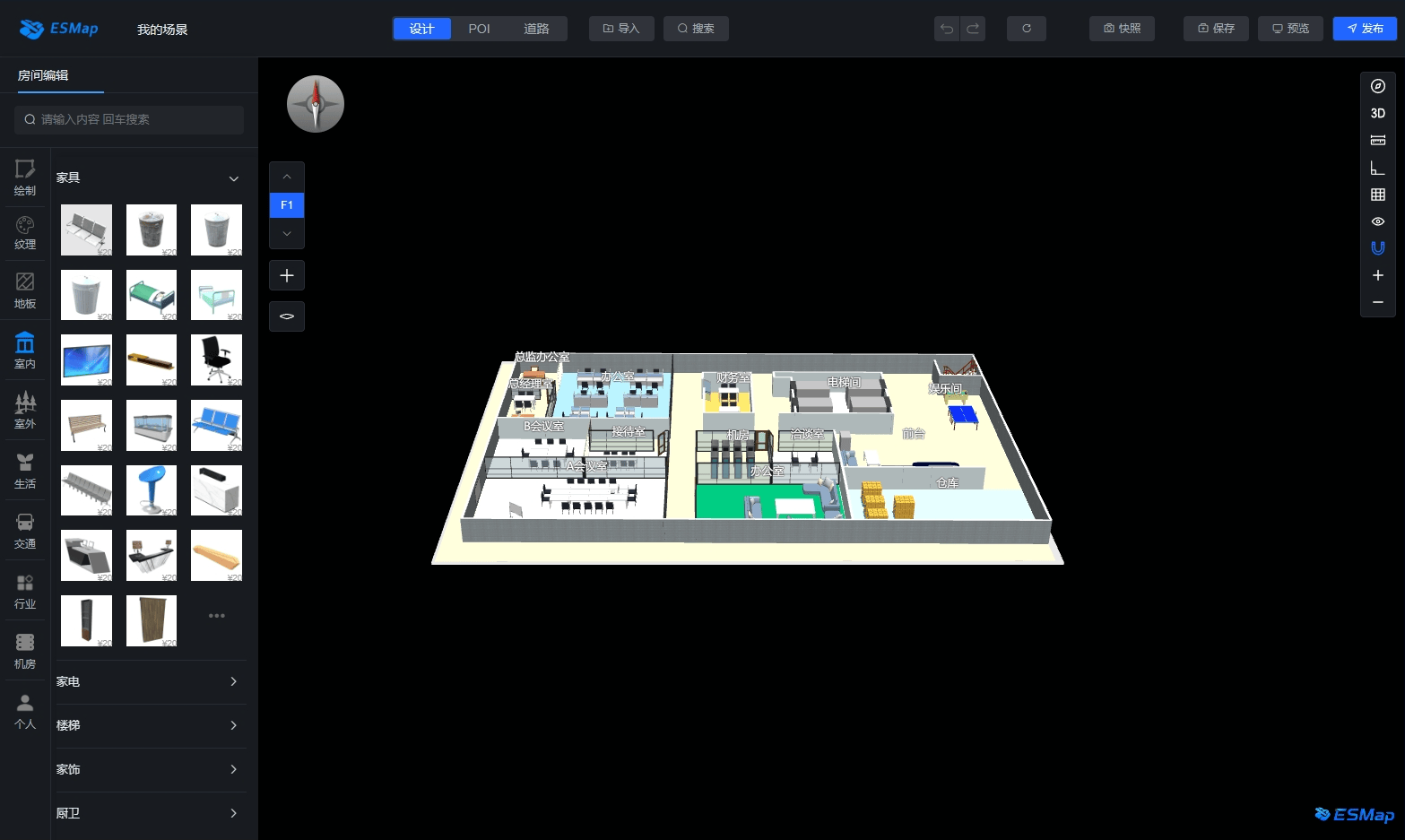
Task: Click the redo arrow button
Action: [973, 29]
